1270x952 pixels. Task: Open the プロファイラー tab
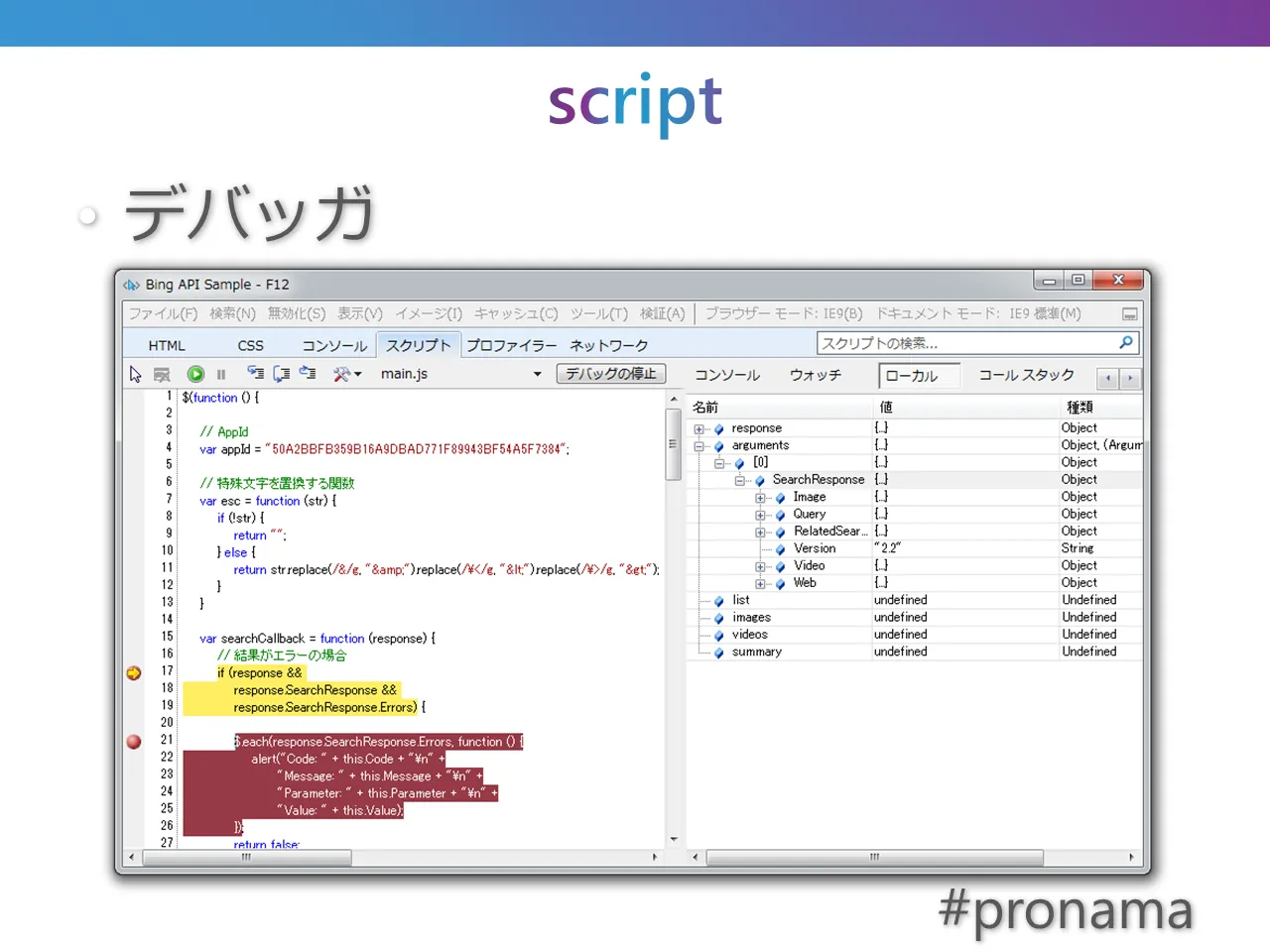(512, 345)
